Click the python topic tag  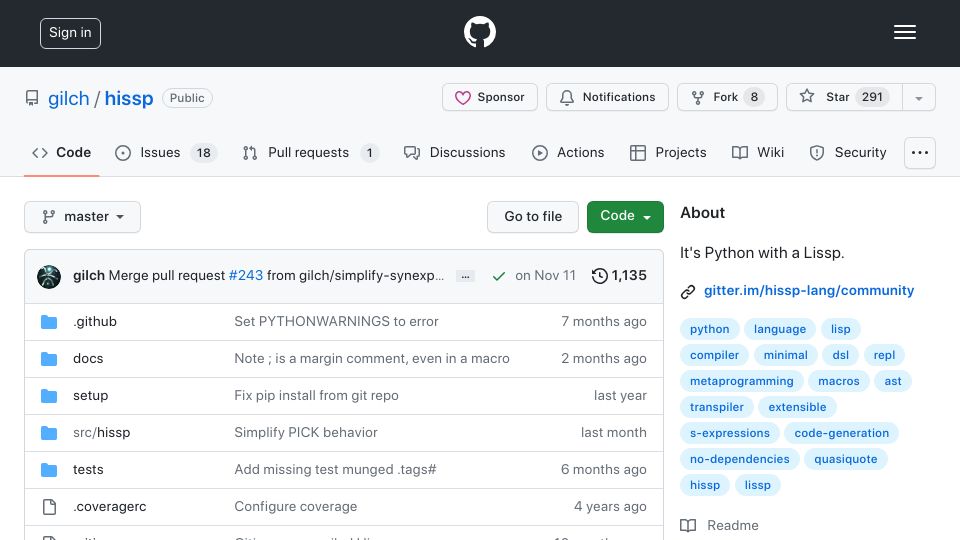(710, 329)
